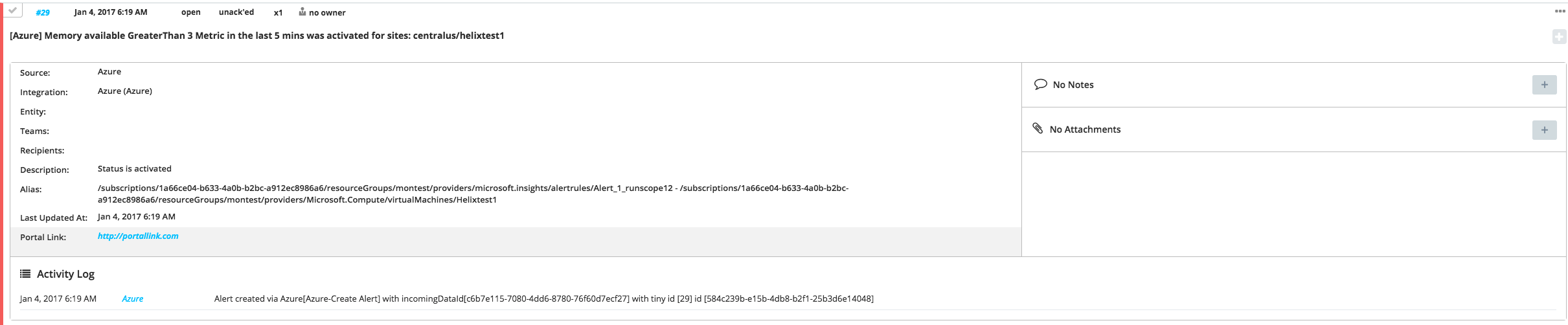The height and width of the screenshot is (325, 1568).
Task: Click the no owner person icon
Action: (x=302, y=12)
